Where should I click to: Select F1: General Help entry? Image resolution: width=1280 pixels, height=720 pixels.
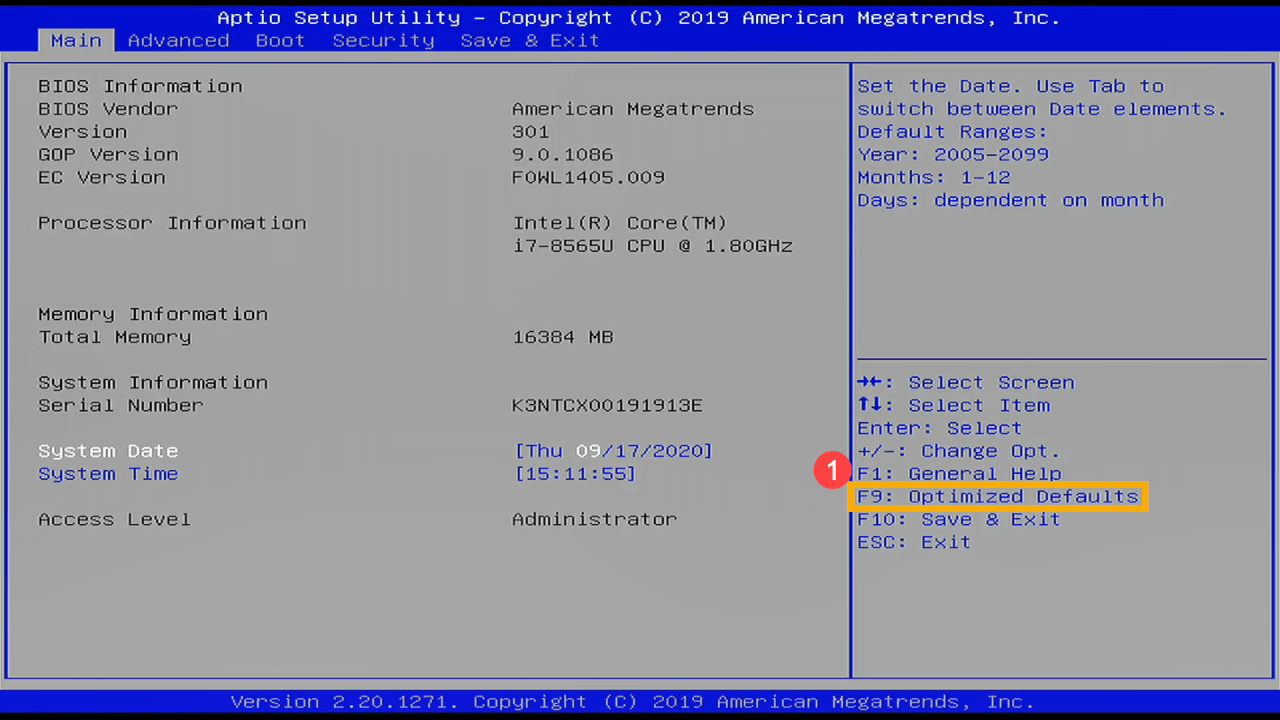pyautogui.click(x=958, y=473)
